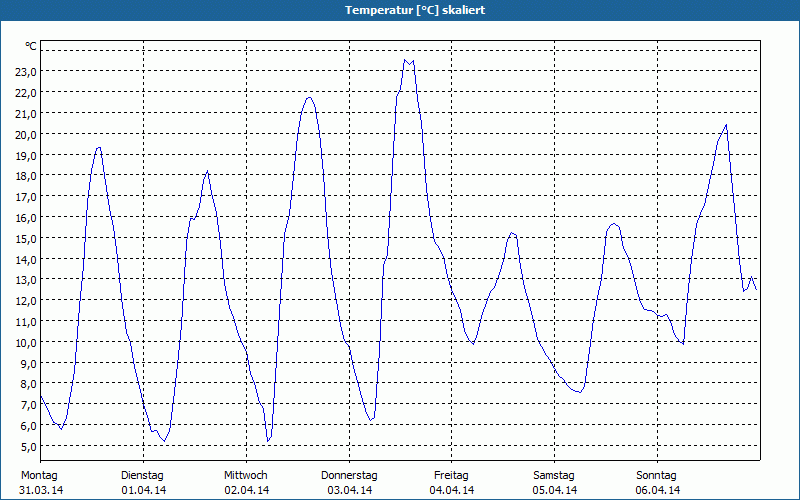Click the 8,0 y-axis label
The width and height of the screenshot is (800, 500).
(28, 384)
